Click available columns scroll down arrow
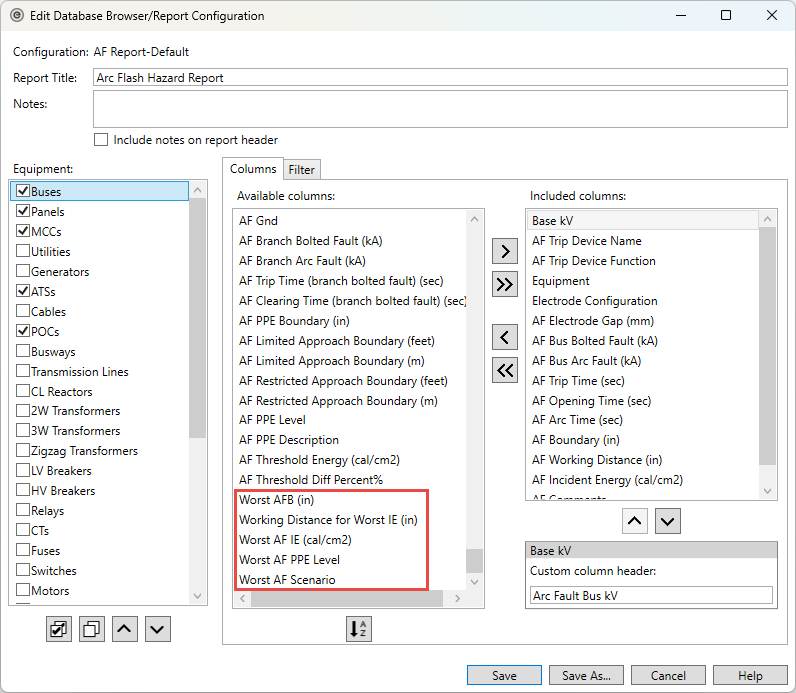The width and height of the screenshot is (796, 693). click(475, 582)
